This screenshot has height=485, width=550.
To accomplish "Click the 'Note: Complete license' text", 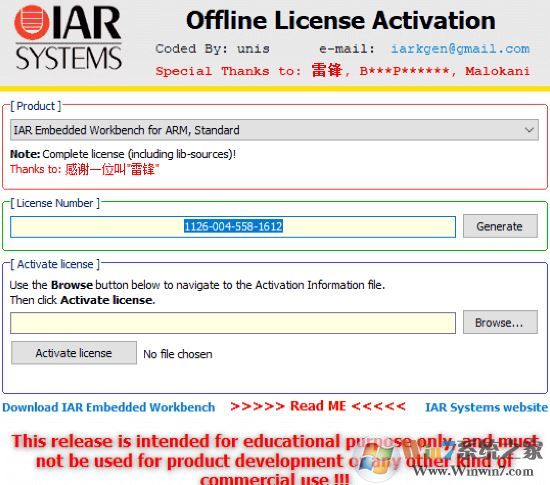I will click(x=123, y=154).
